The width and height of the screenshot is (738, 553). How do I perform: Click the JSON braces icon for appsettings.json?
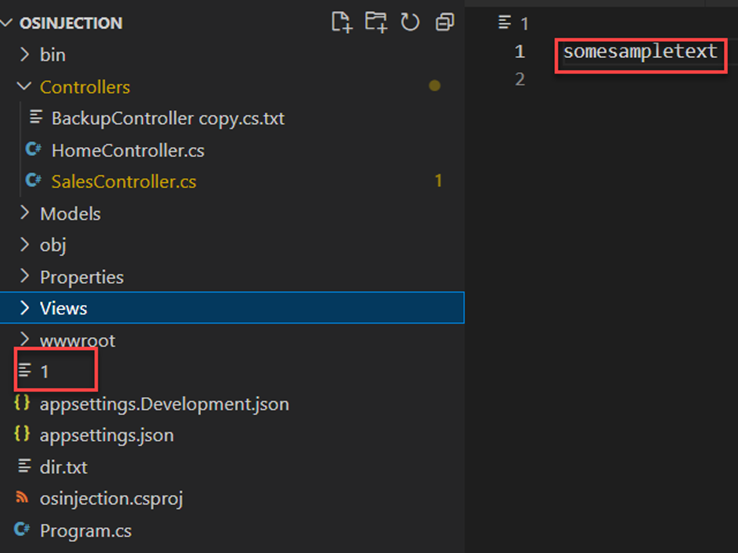coord(21,435)
